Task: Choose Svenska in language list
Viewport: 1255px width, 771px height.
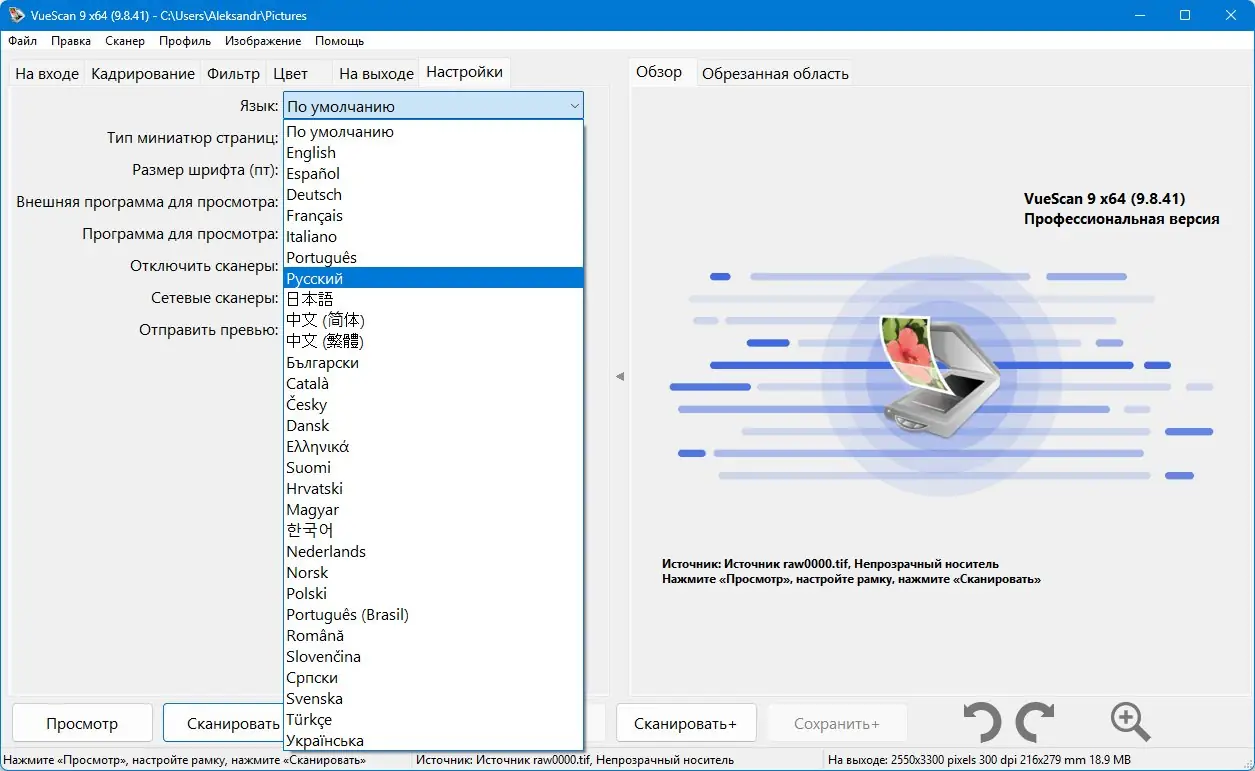Action: (x=433, y=698)
